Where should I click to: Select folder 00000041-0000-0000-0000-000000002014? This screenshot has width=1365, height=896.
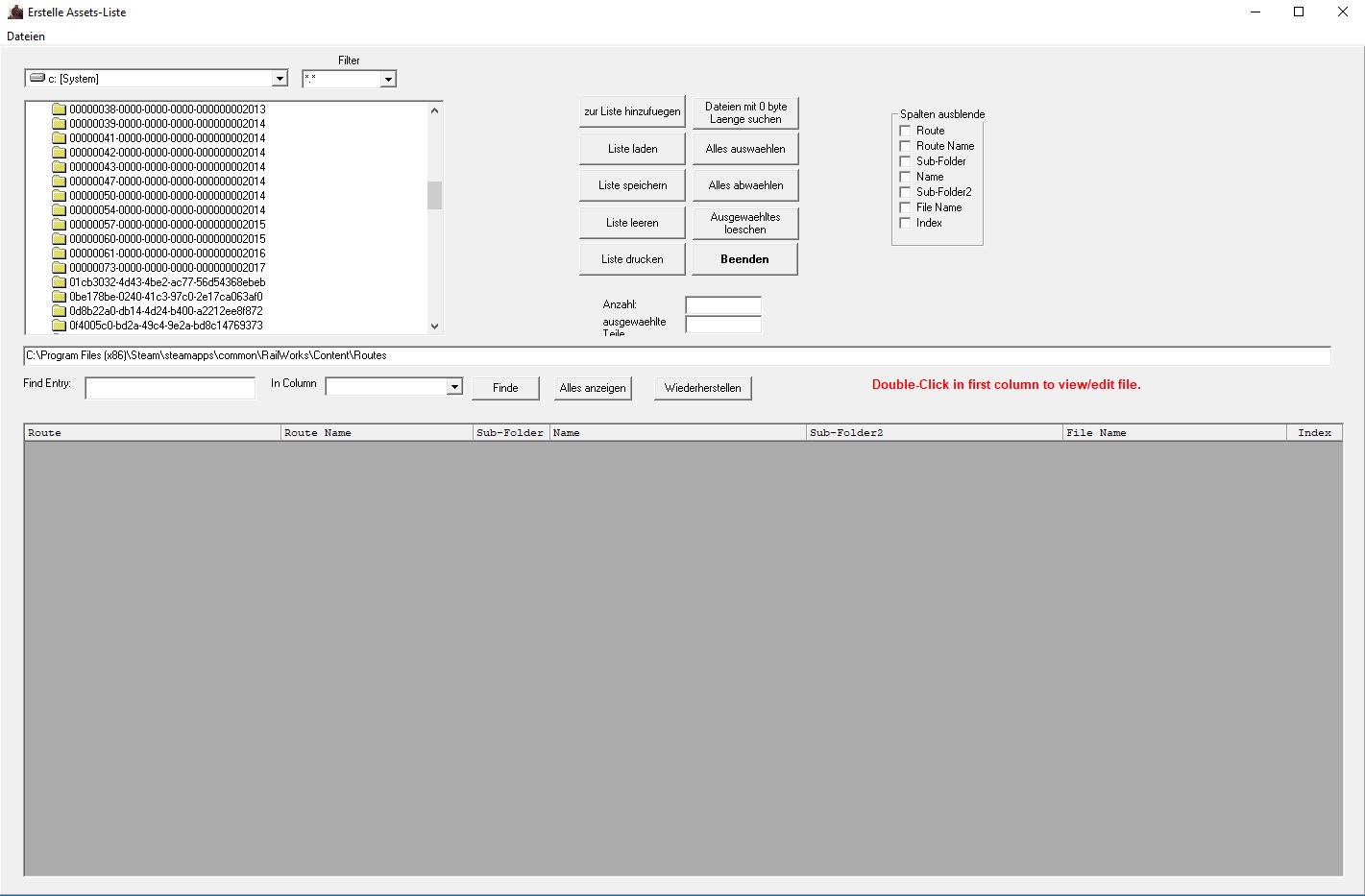click(167, 138)
